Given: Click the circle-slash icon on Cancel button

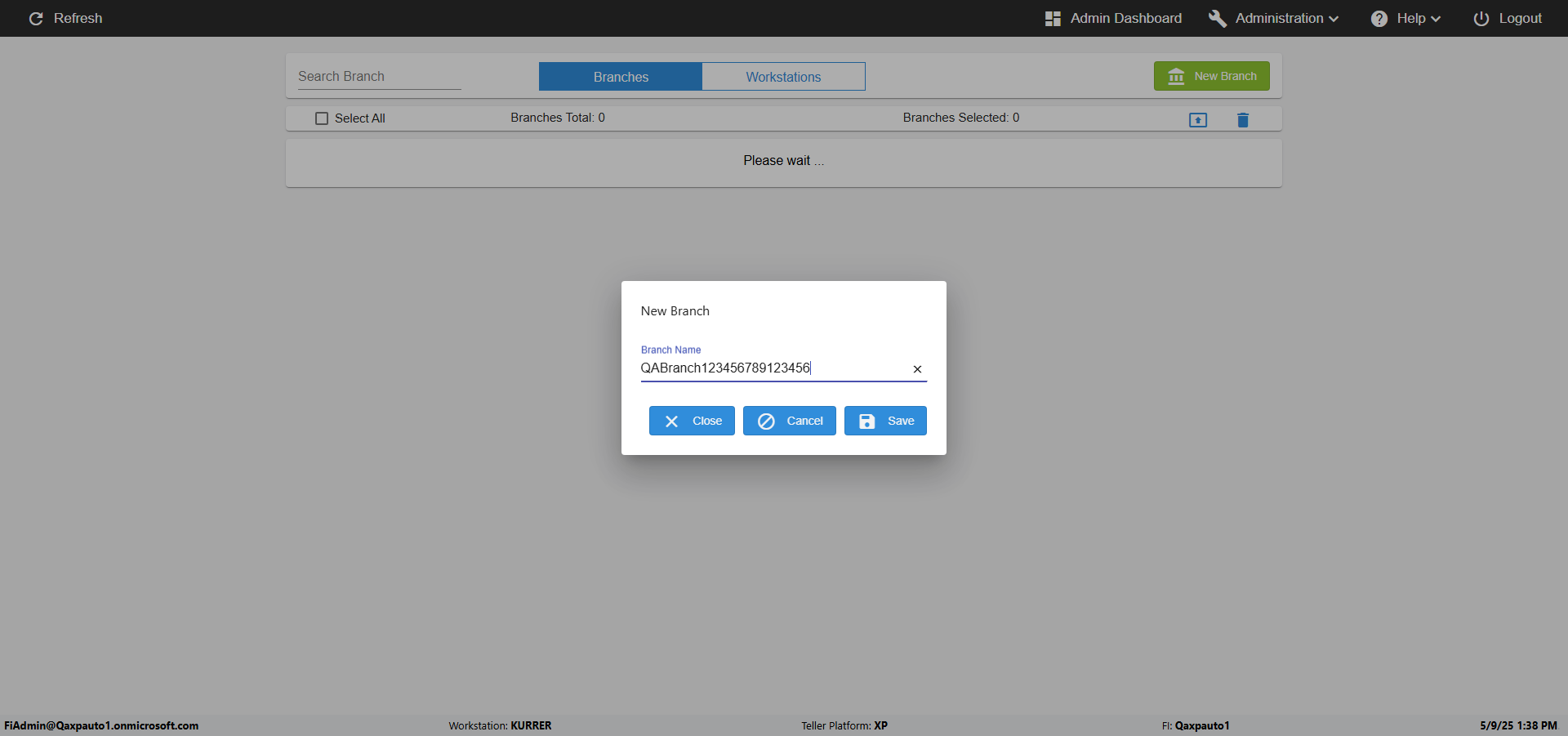Looking at the screenshot, I should coord(766,422).
